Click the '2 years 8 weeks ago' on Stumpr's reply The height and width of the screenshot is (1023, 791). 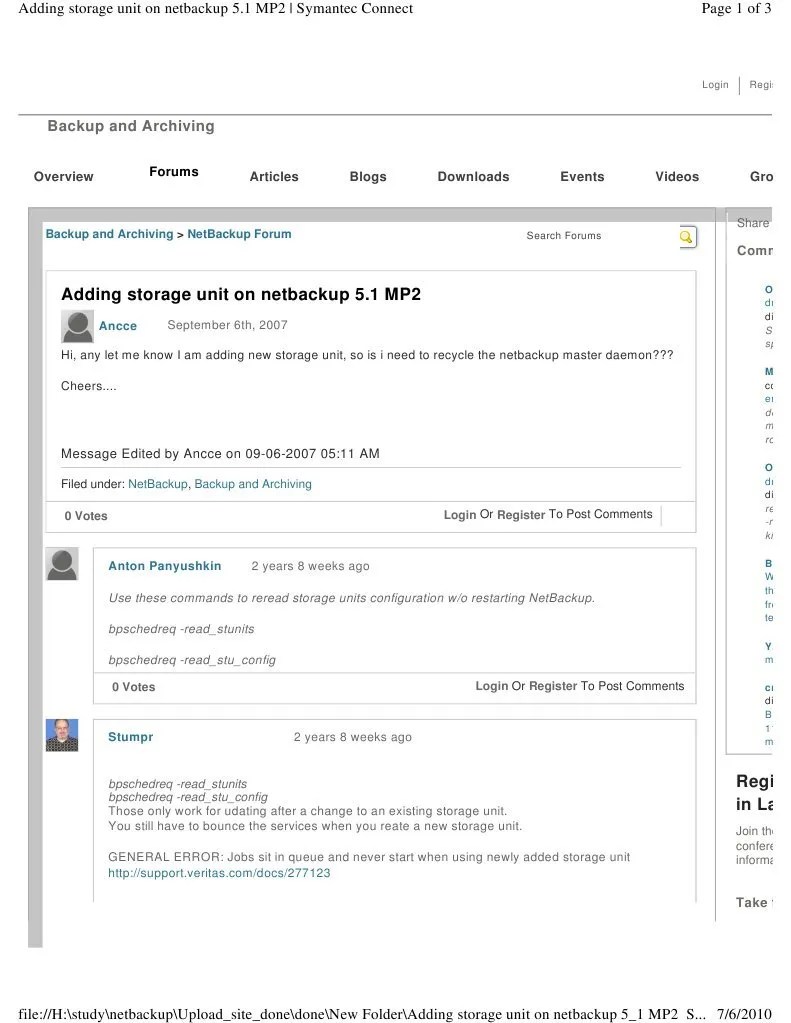352,737
